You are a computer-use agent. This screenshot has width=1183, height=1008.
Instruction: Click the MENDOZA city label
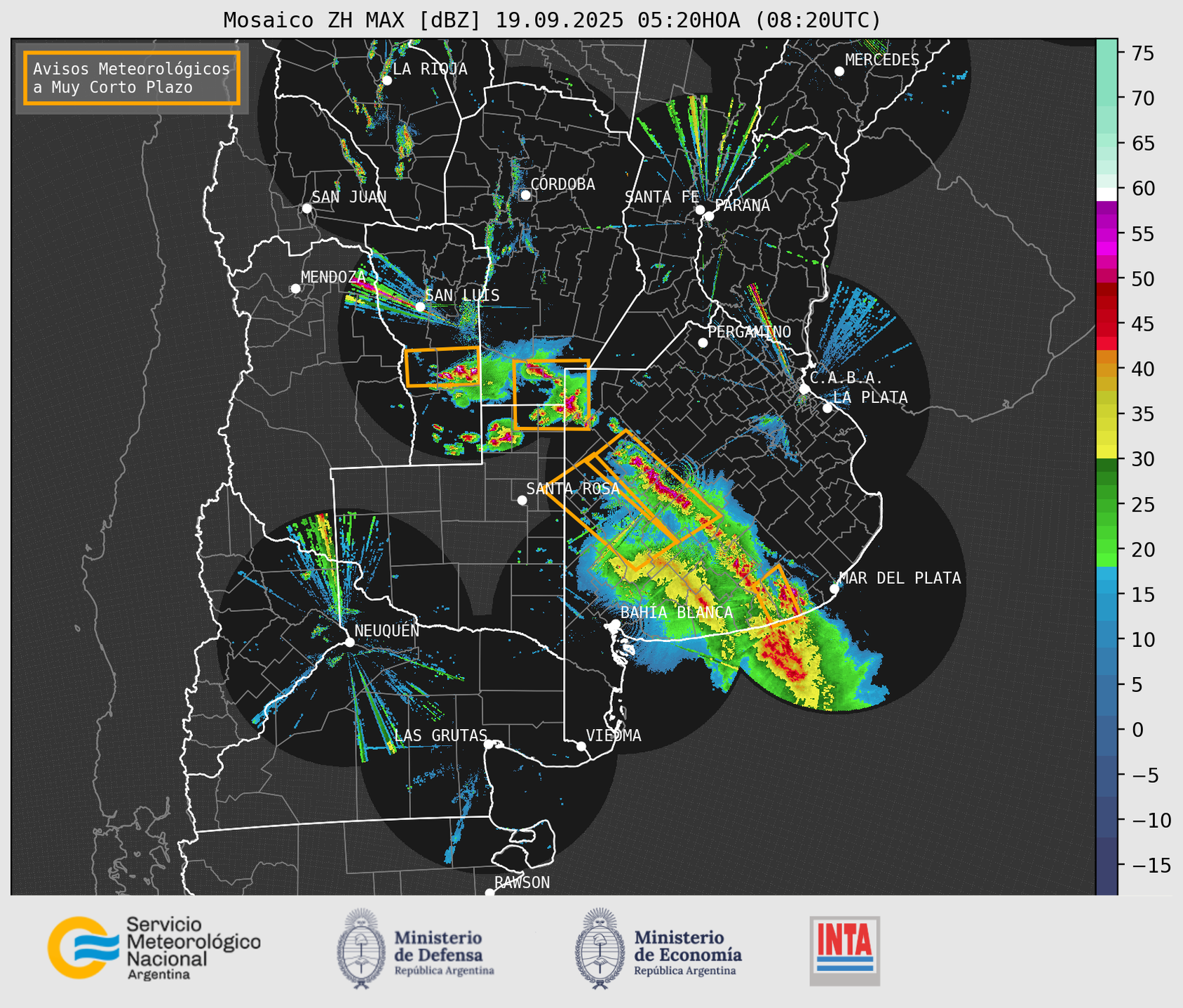pyautogui.click(x=333, y=278)
